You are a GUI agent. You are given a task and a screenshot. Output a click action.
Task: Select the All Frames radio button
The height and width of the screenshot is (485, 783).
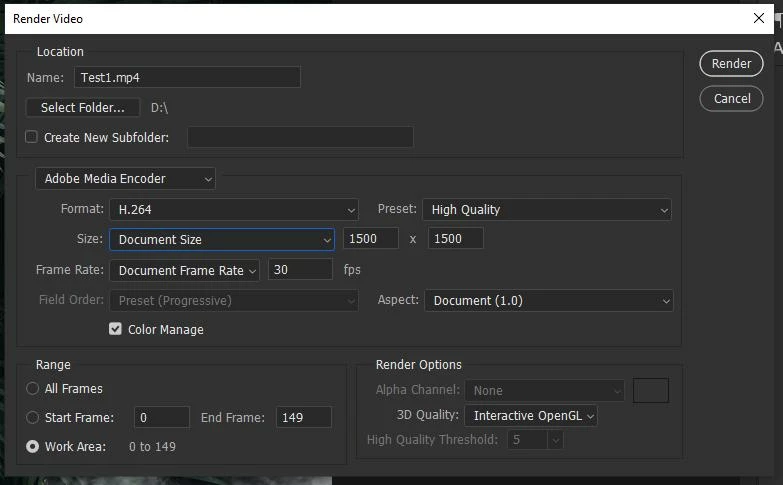tap(32, 388)
